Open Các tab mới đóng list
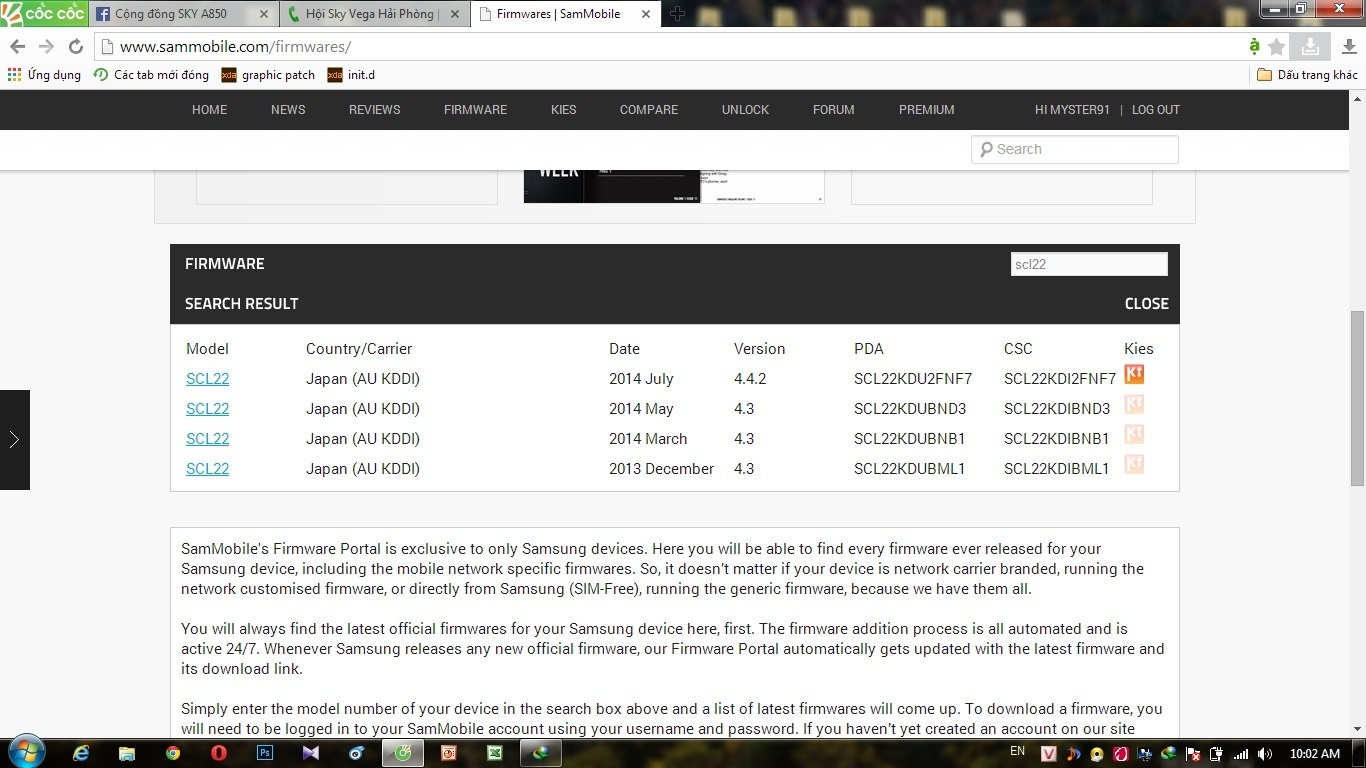 click(151, 75)
